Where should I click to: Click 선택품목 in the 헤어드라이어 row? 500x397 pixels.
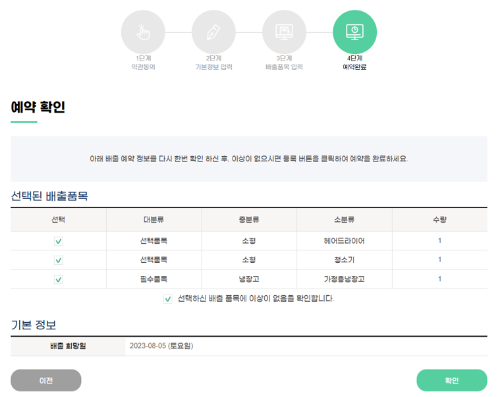pyautogui.click(x=154, y=241)
